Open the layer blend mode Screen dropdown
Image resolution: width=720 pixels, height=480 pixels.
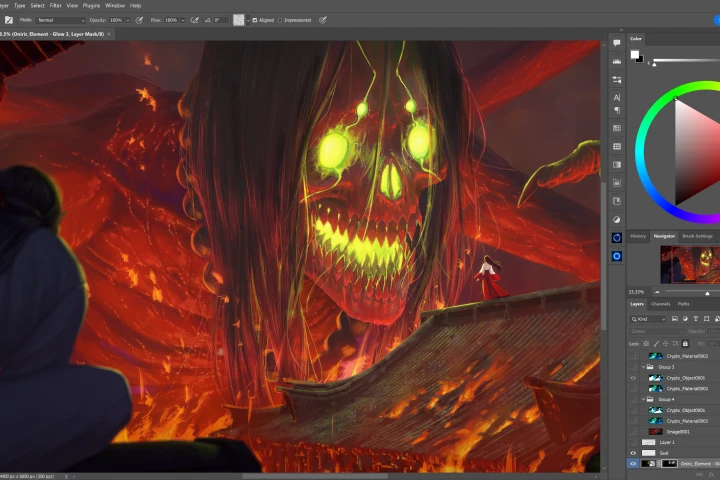656,331
